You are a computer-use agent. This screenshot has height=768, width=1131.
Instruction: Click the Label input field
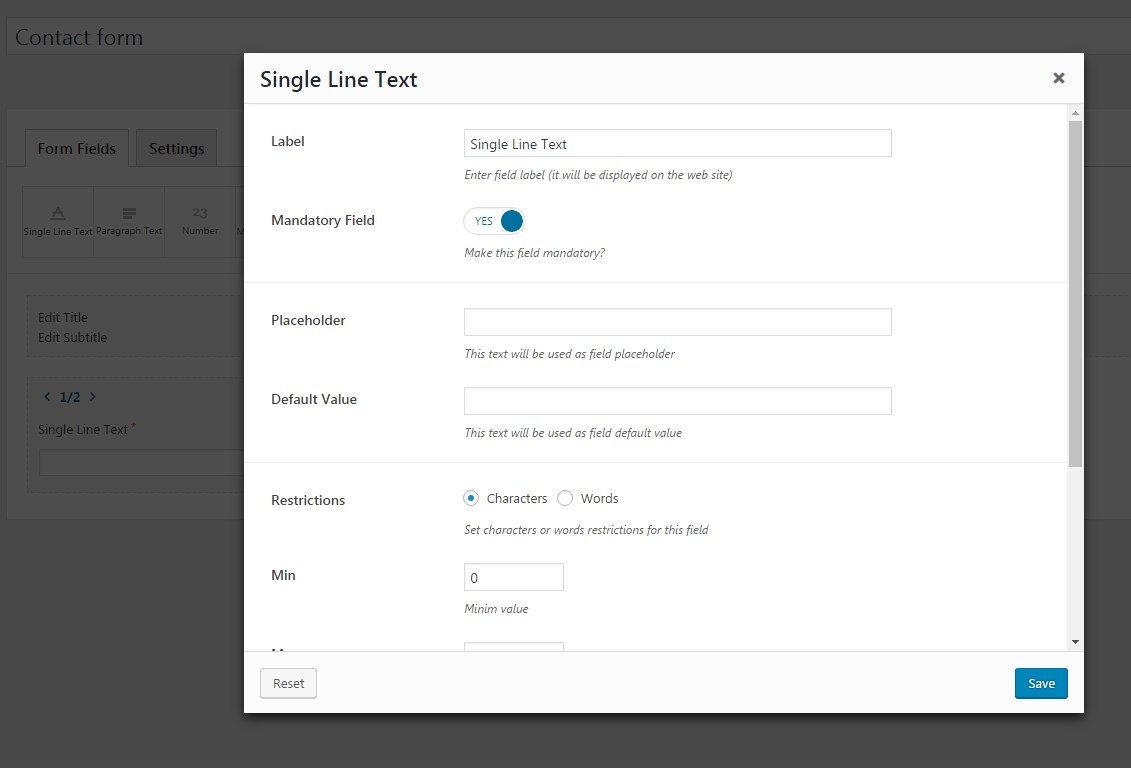coord(677,144)
